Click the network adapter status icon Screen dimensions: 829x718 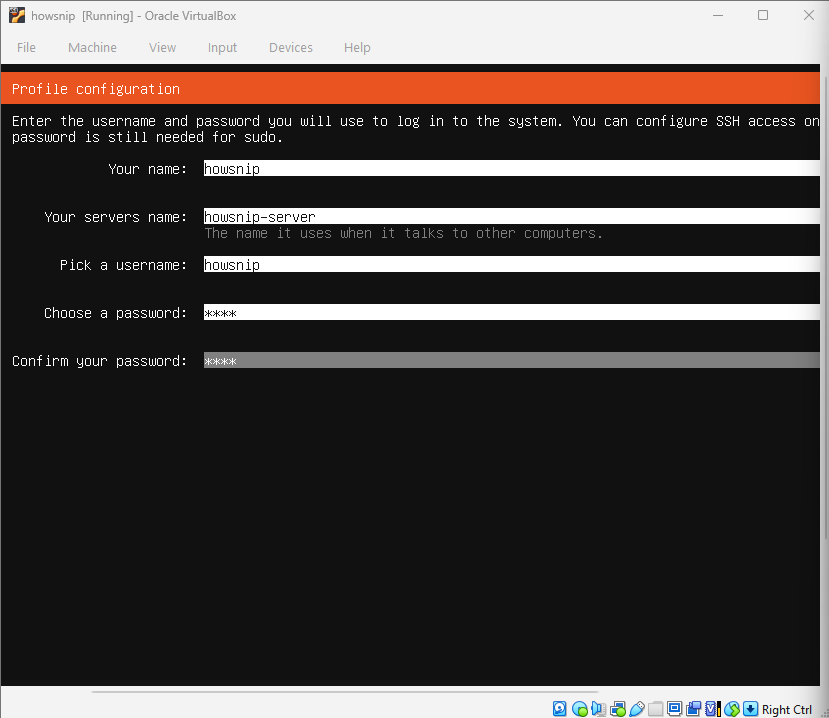click(618, 708)
